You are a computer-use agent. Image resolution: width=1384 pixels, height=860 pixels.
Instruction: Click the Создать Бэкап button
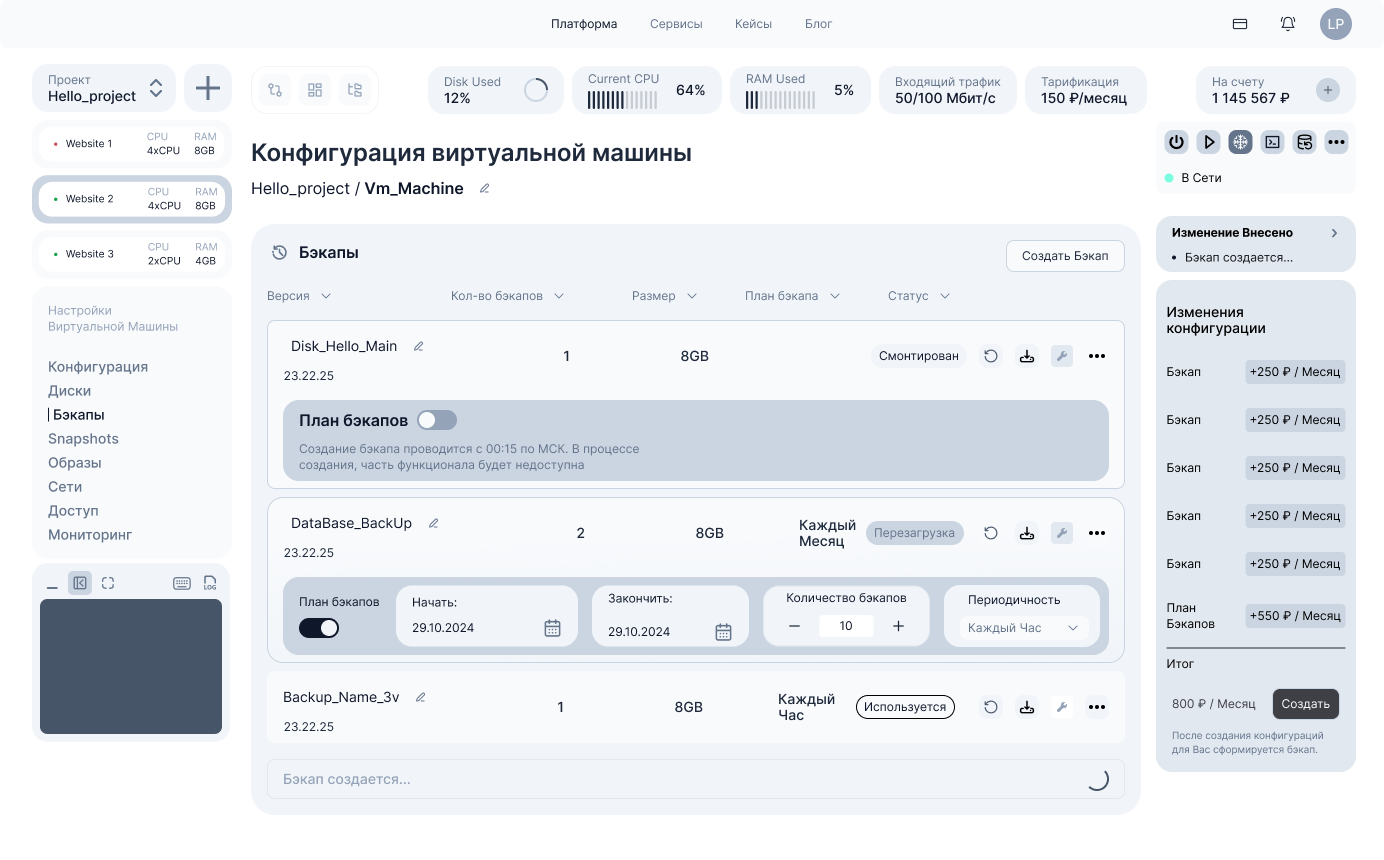(x=1065, y=256)
